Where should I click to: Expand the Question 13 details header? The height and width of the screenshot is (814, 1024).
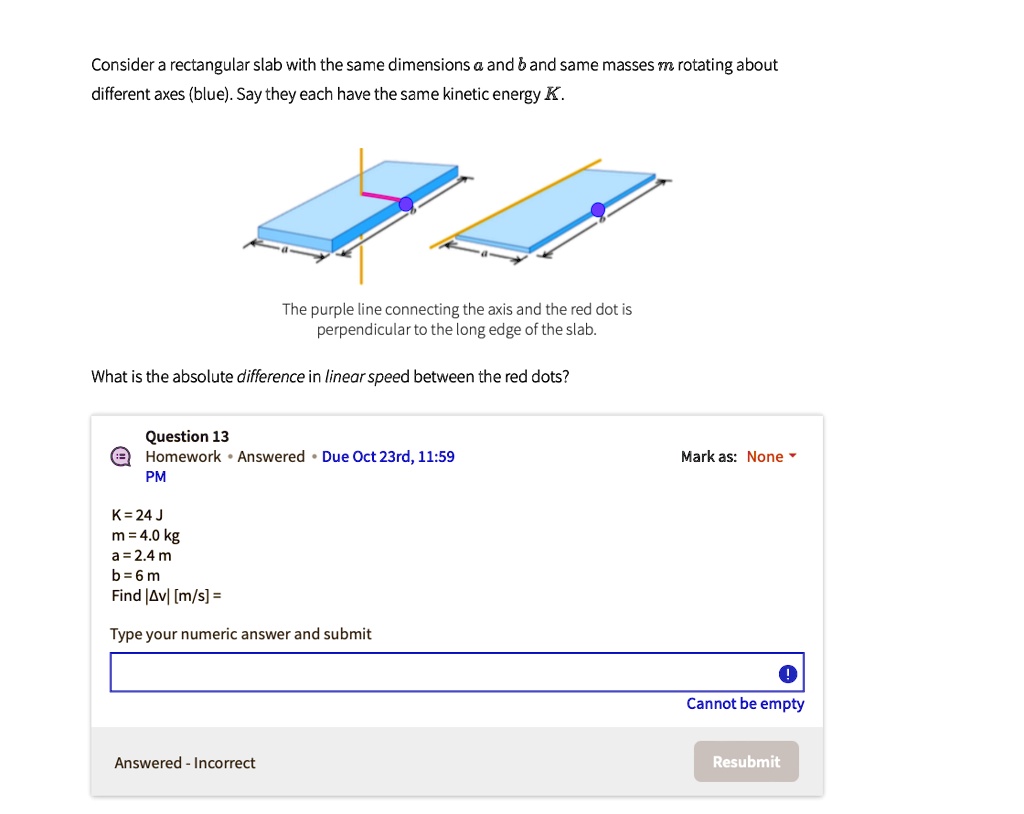[x=187, y=436]
